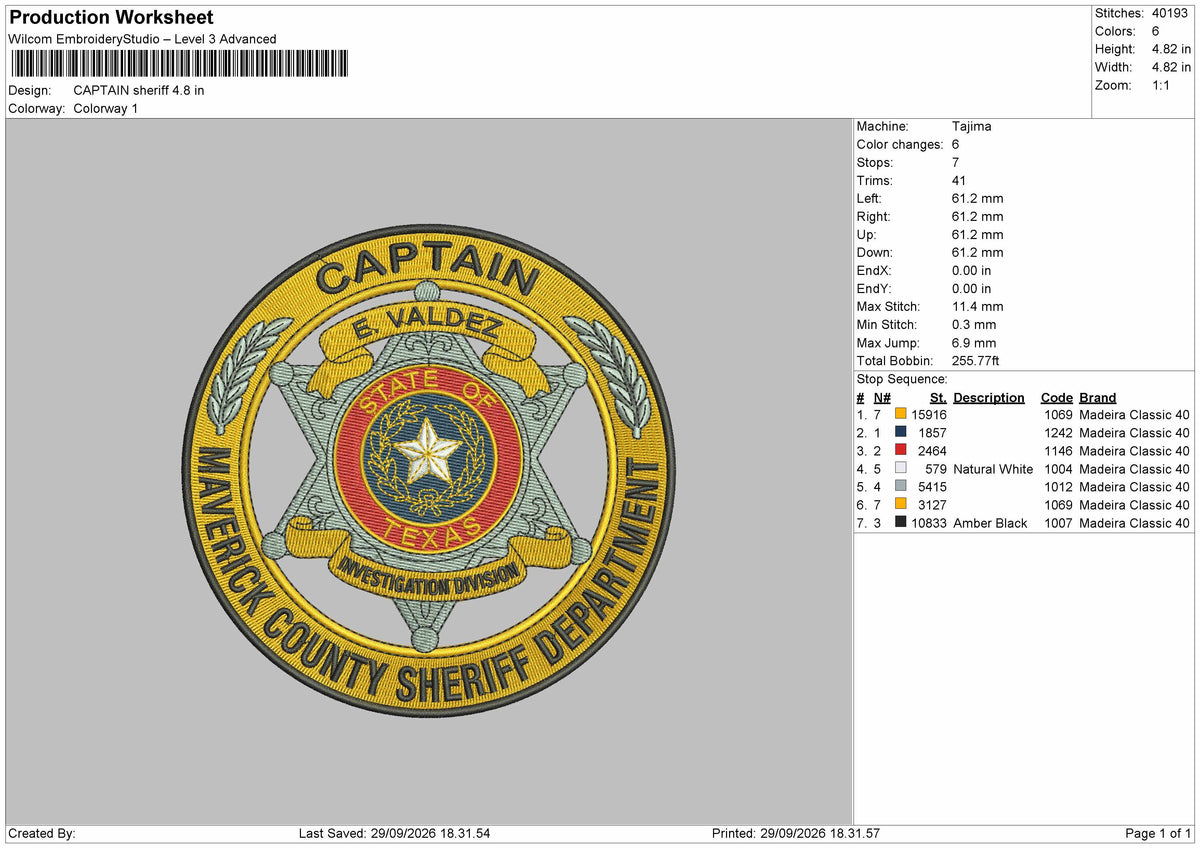The width and height of the screenshot is (1200, 848).
Task: Click the Max Stitch value 11.4 mm
Action: (978, 306)
